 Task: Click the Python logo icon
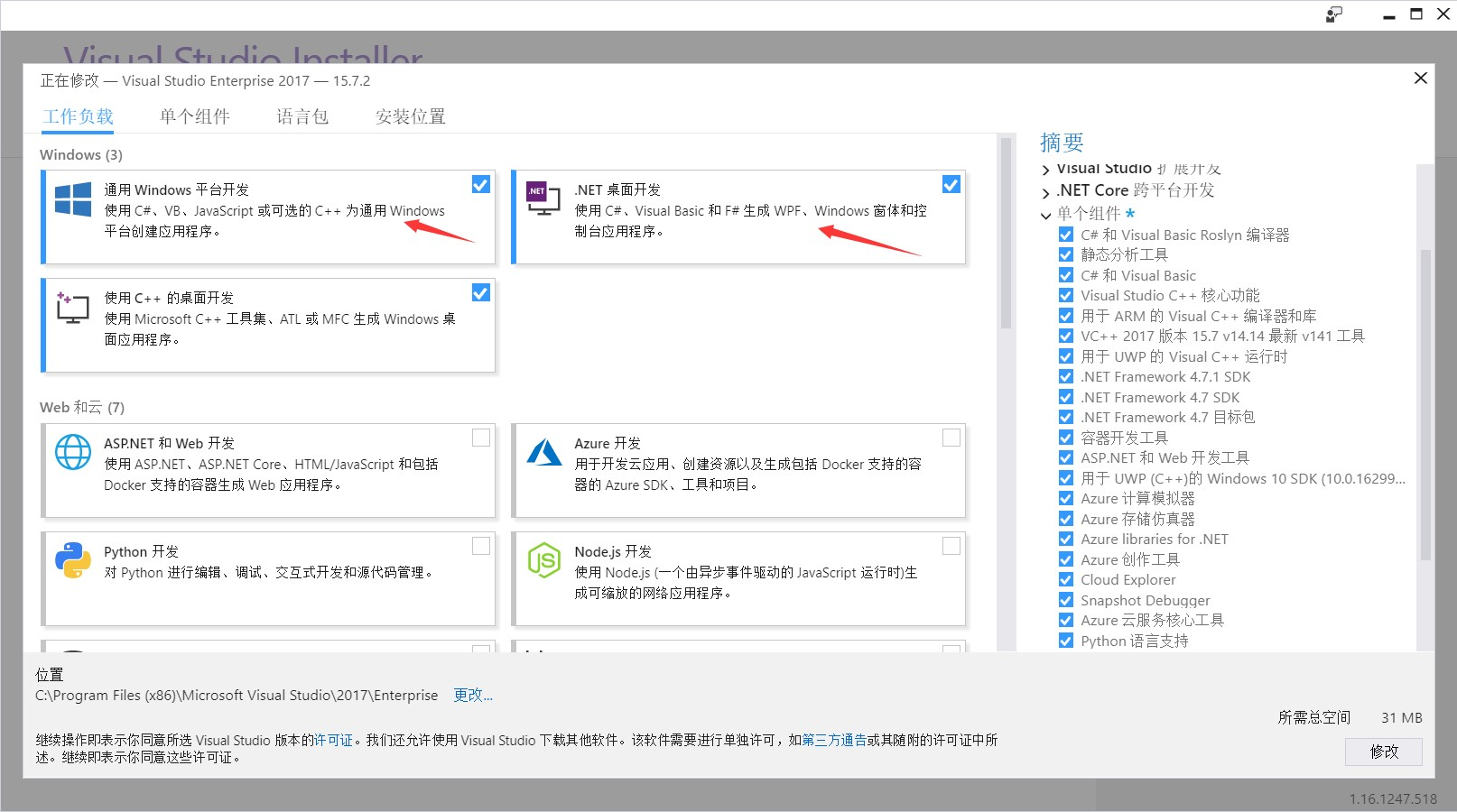tap(73, 560)
